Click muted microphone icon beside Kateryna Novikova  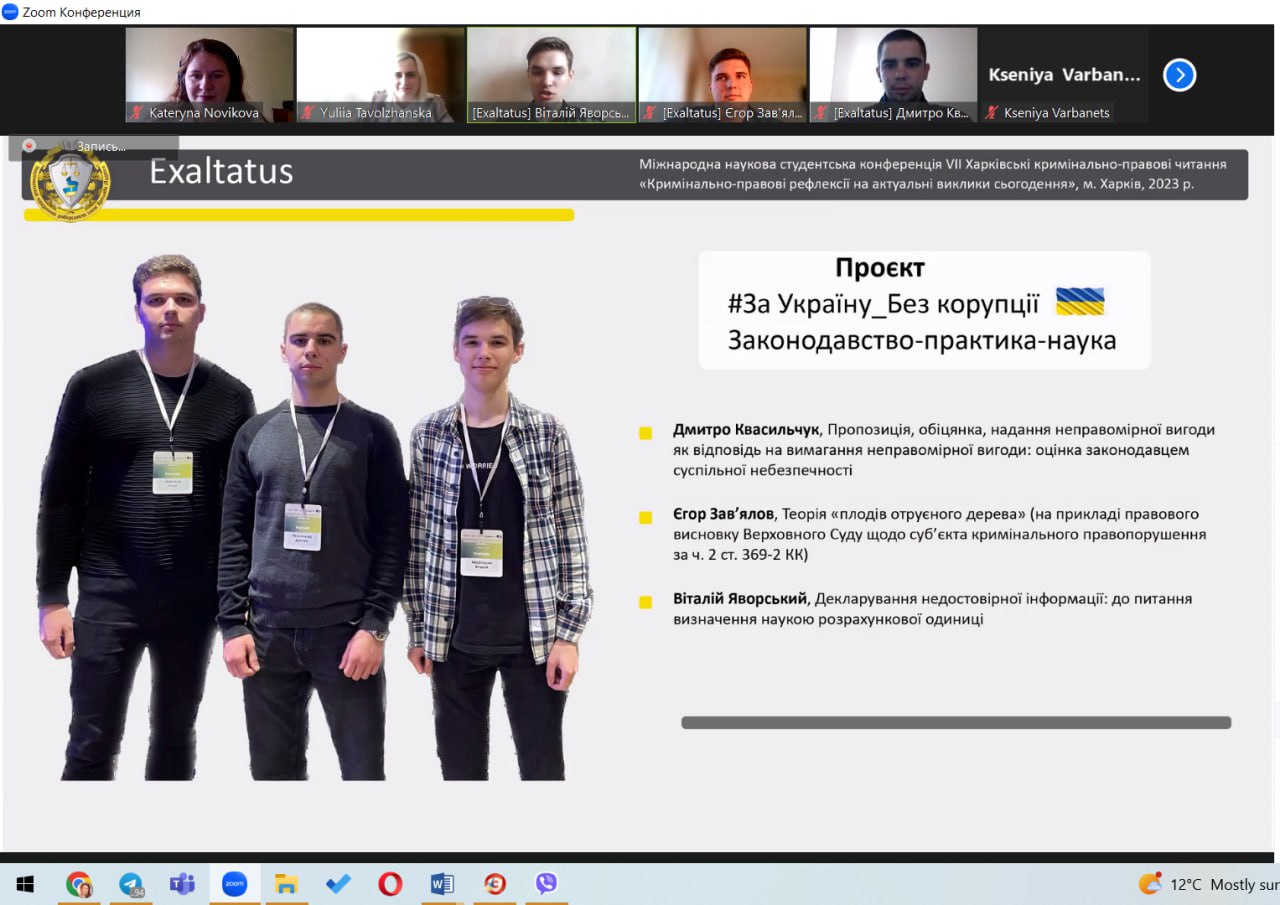click(x=137, y=113)
